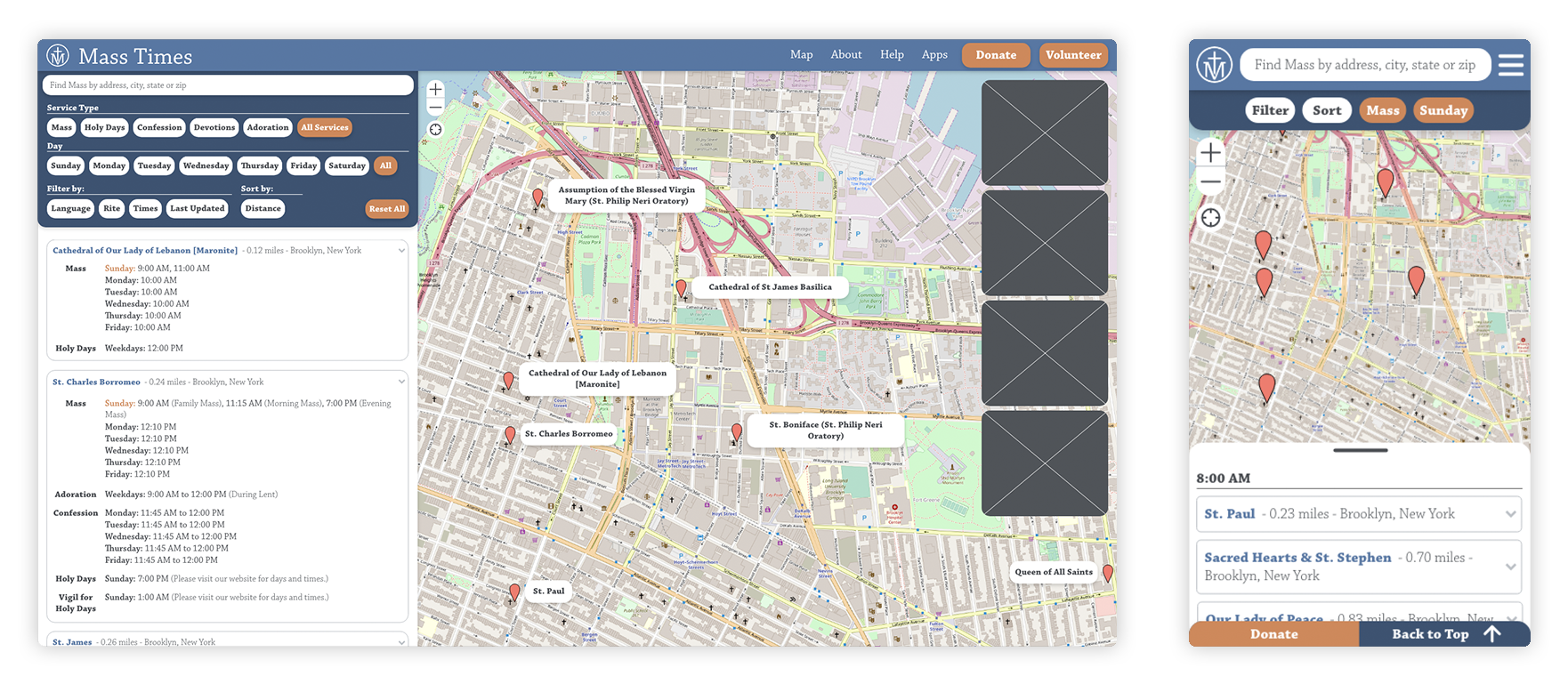The width and height of the screenshot is (1568, 684).
Task: Click the Mass Times logo in desktop header
Action: pyautogui.click(x=58, y=56)
